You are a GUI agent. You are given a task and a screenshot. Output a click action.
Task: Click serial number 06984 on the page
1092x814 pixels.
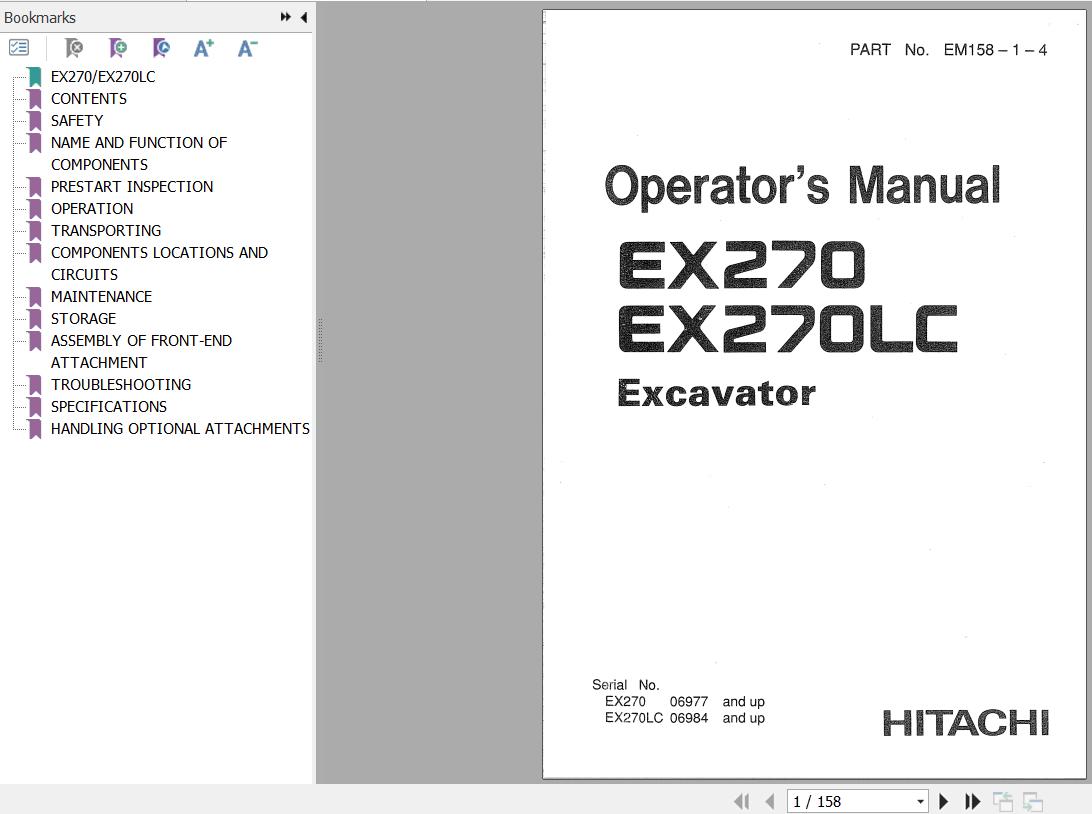click(x=689, y=719)
